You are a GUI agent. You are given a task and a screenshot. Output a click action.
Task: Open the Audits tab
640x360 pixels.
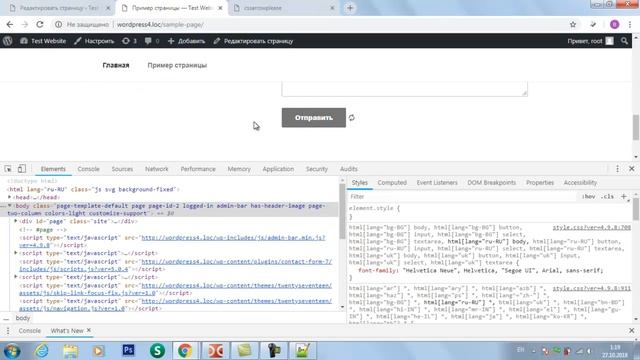point(349,169)
